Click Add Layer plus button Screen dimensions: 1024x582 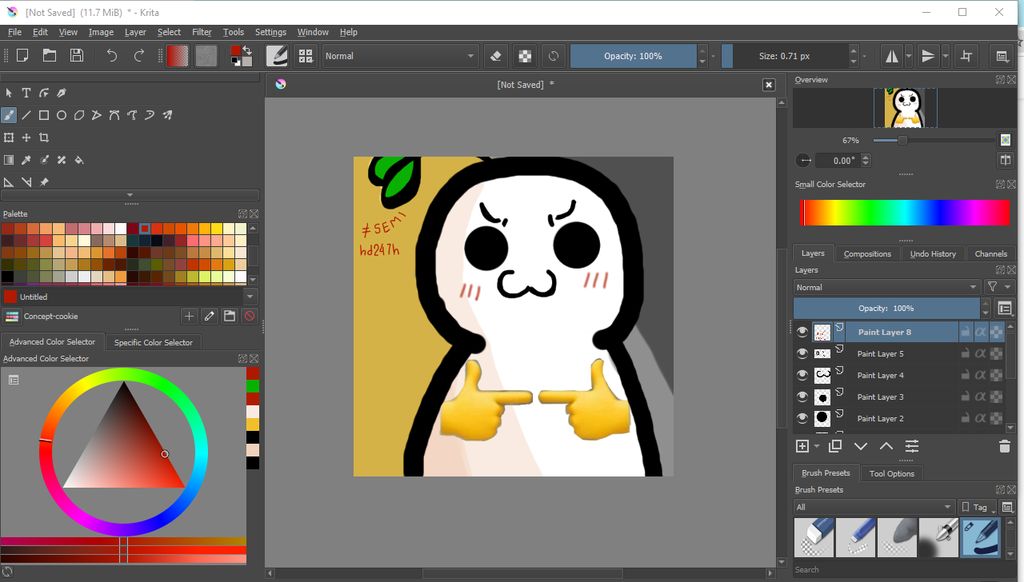click(802, 446)
